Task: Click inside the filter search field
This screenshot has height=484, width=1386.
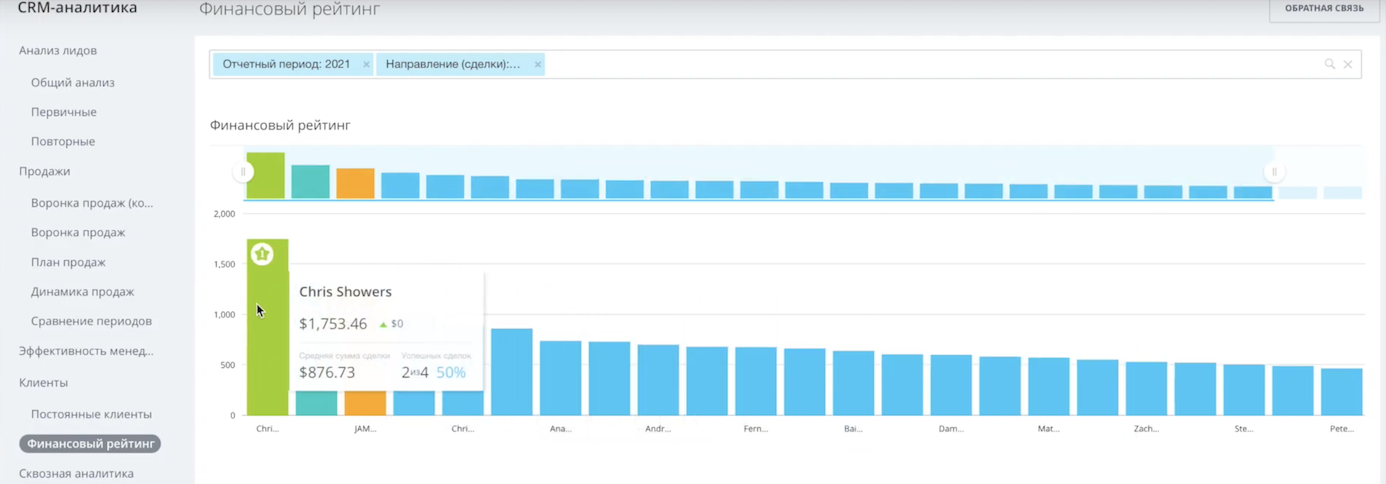Action: (932, 64)
